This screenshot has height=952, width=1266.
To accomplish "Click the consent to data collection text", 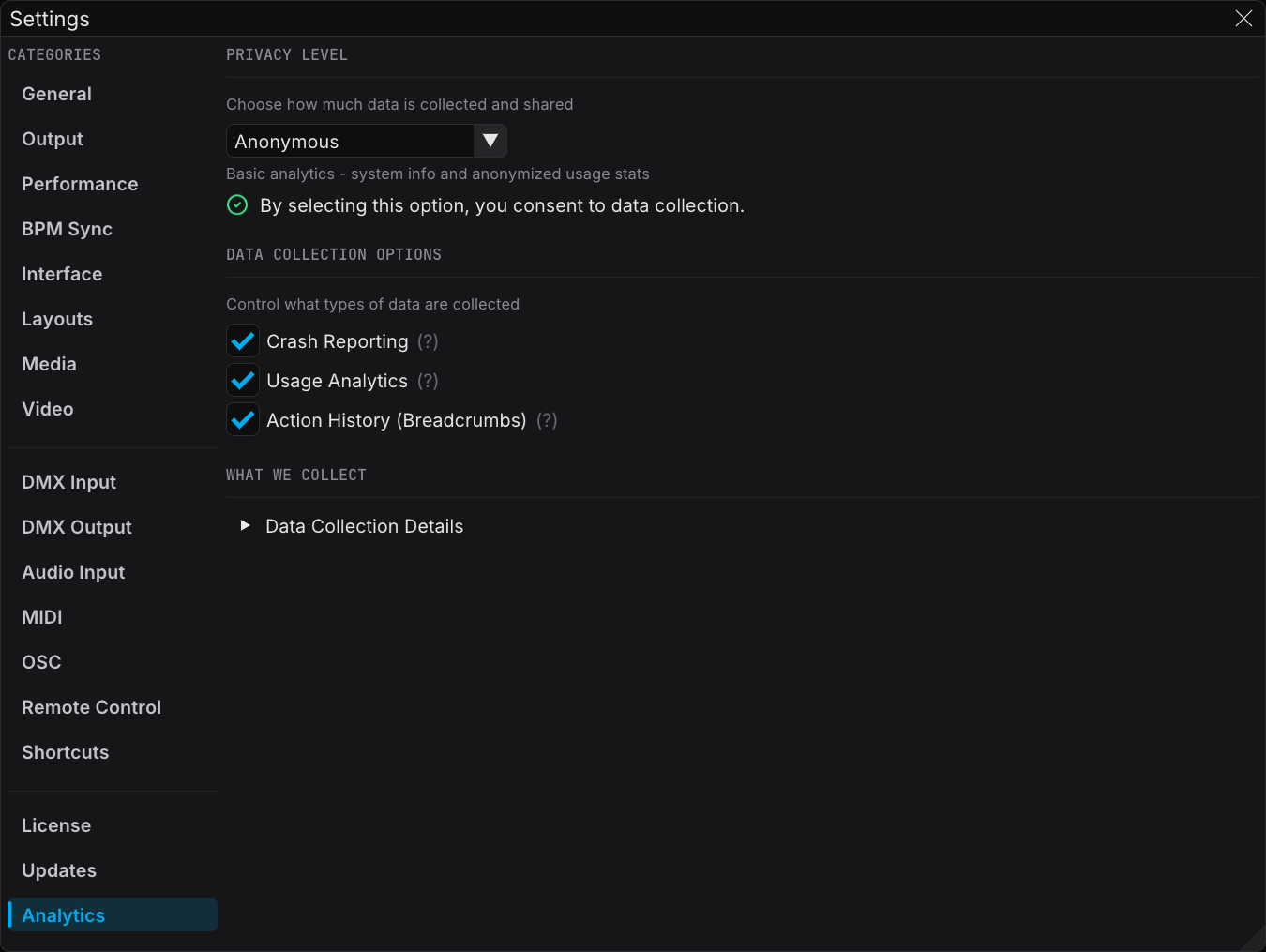I will click(x=502, y=205).
